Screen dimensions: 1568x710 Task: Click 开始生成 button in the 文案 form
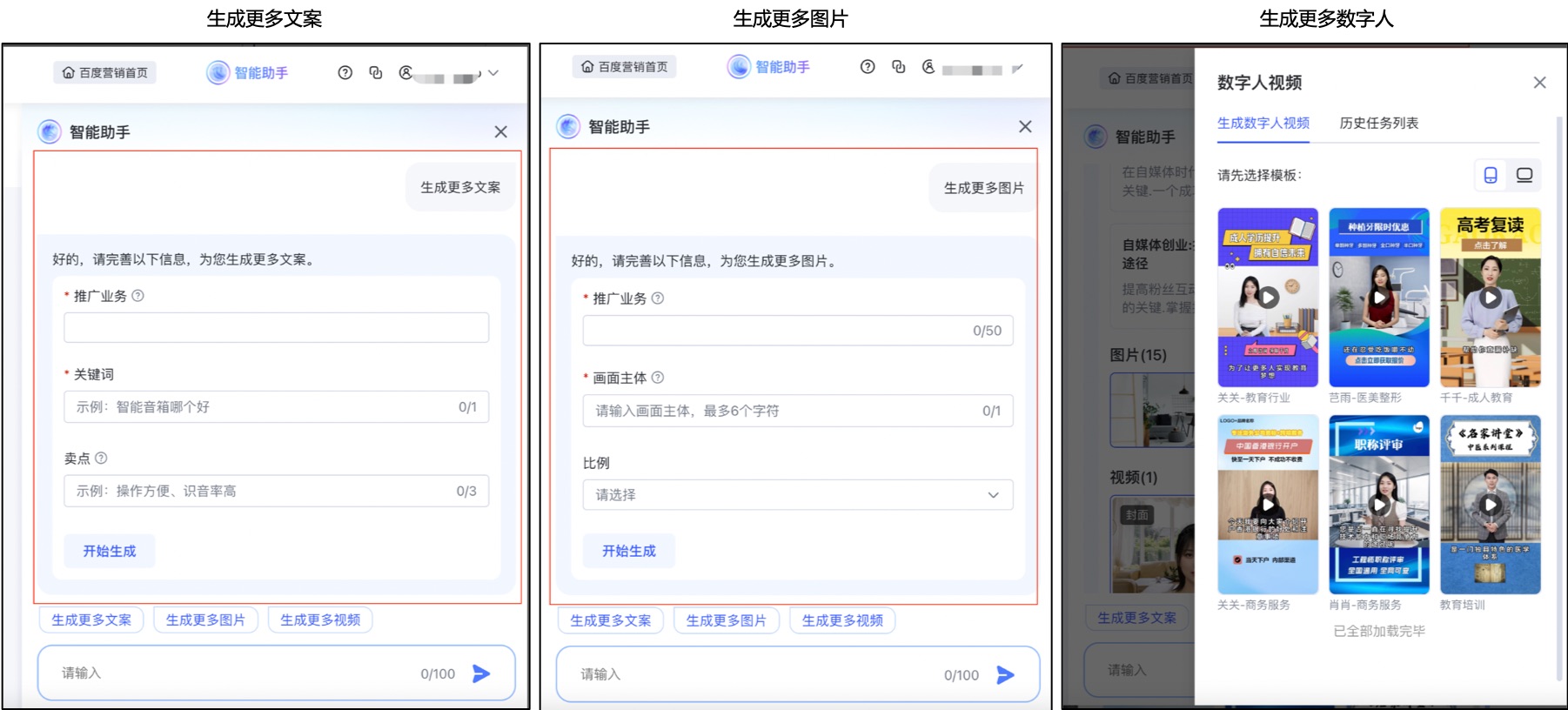coord(110,551)
